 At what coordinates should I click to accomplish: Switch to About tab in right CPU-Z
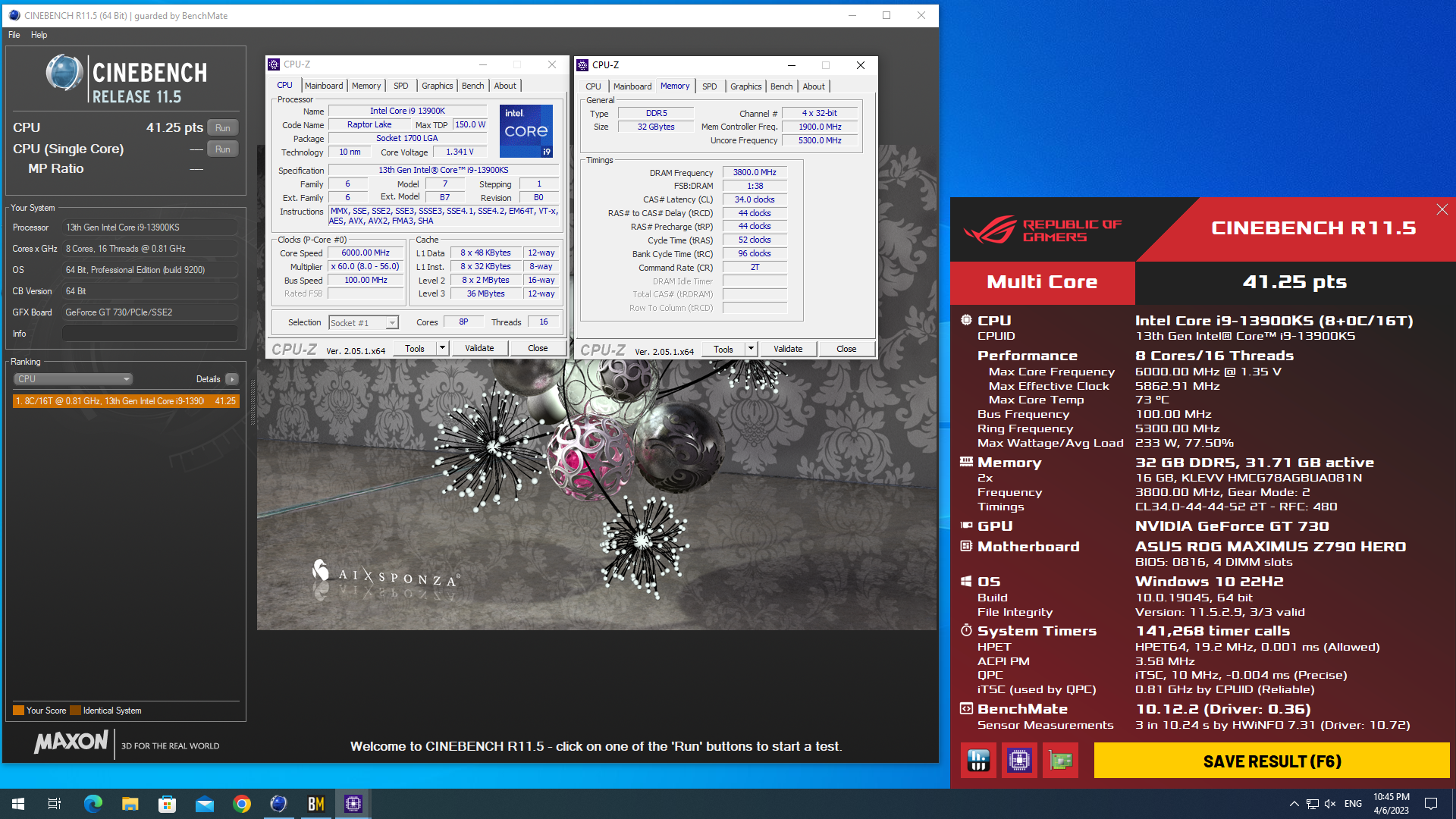814,86
